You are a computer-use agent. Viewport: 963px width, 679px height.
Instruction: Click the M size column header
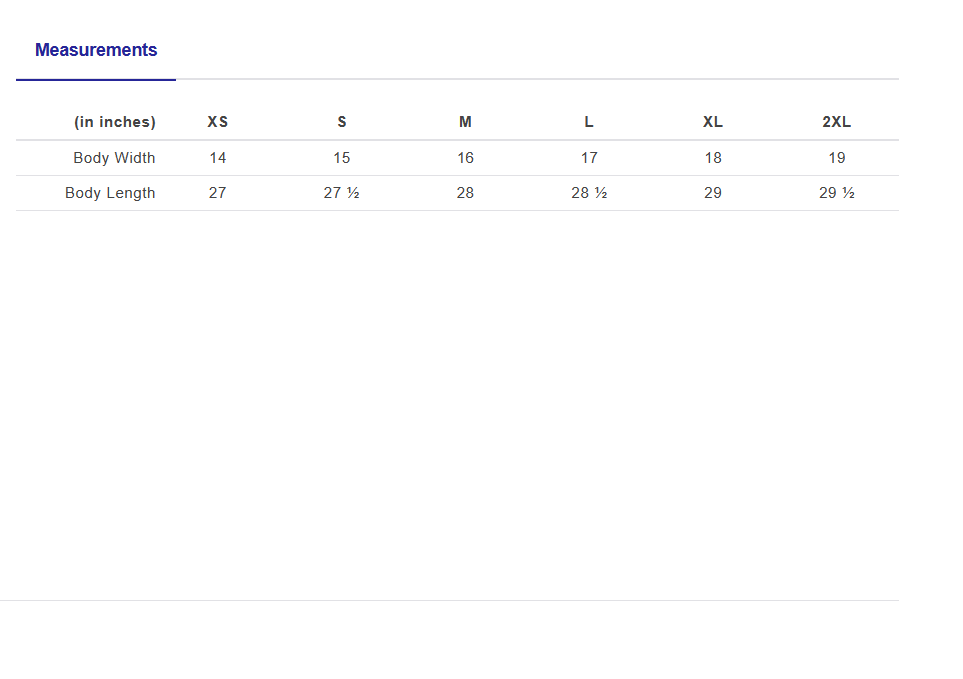pyautogui.click(x=465, y=122)
